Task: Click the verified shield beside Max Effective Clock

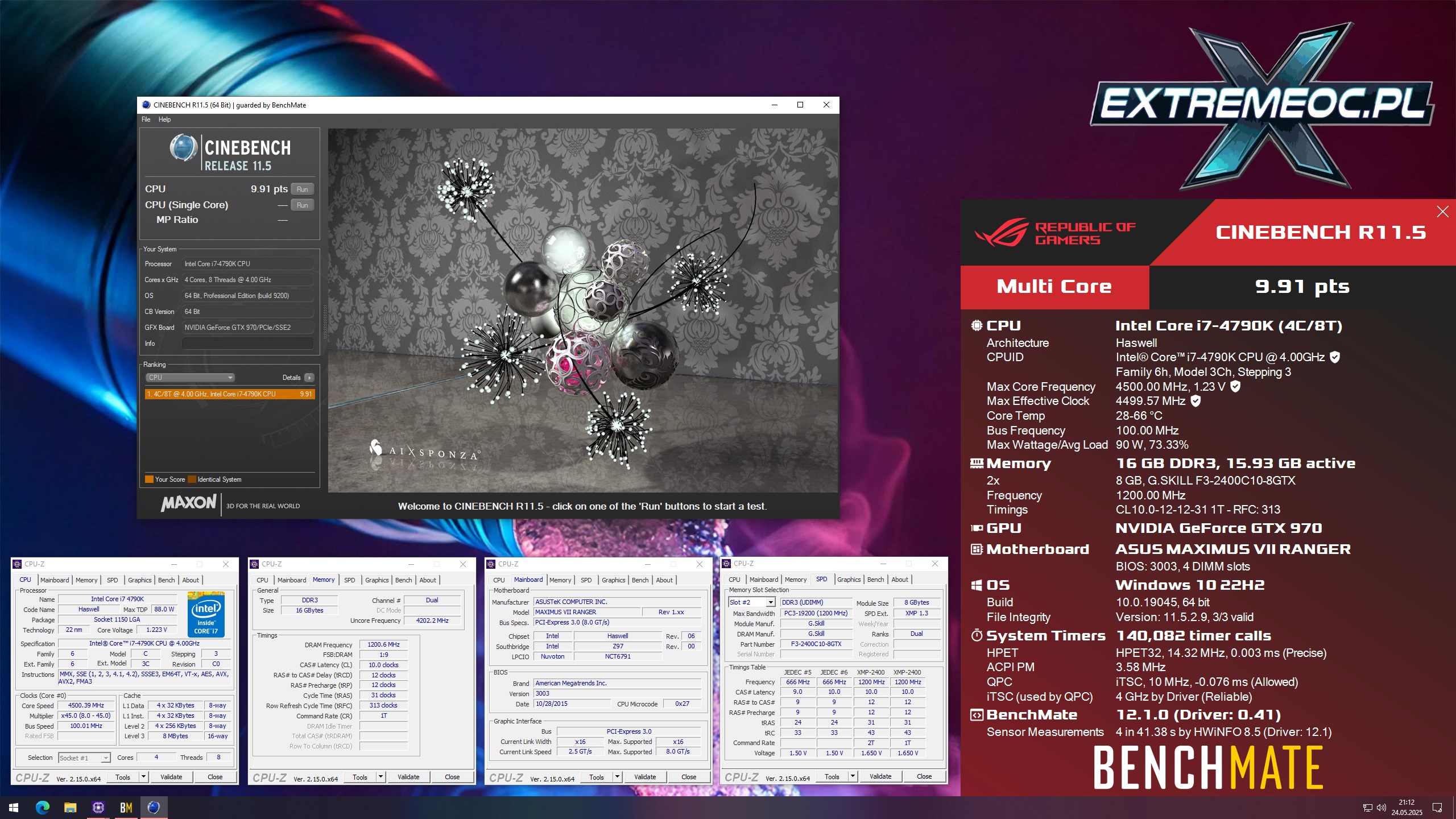Action: [1196, 401]
